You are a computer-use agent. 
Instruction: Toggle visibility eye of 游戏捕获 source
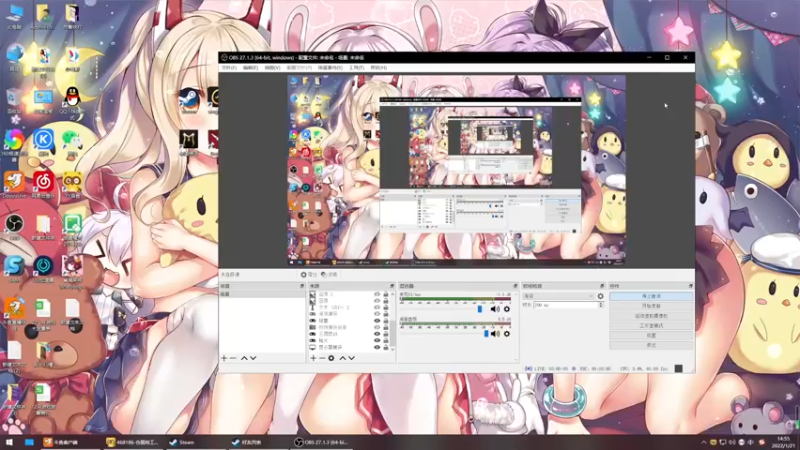pyautogui.click(x=377, y=314)
